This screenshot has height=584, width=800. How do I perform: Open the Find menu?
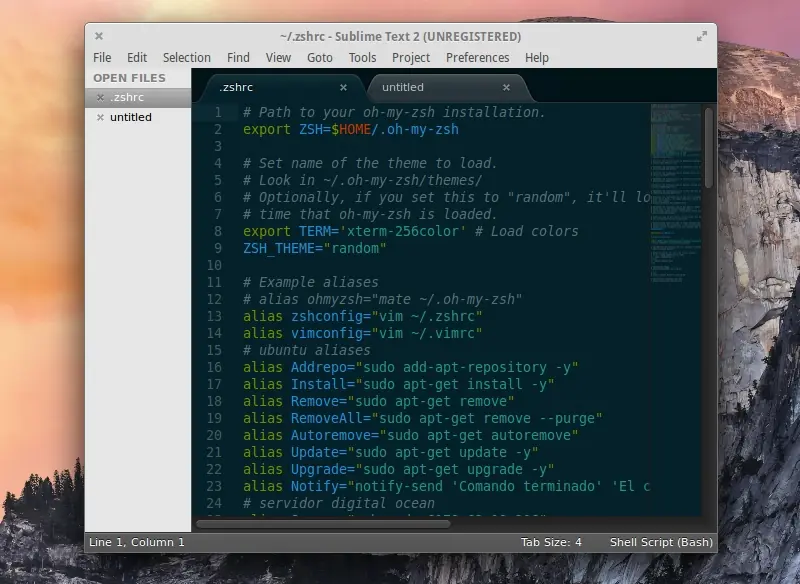(238, 58)
